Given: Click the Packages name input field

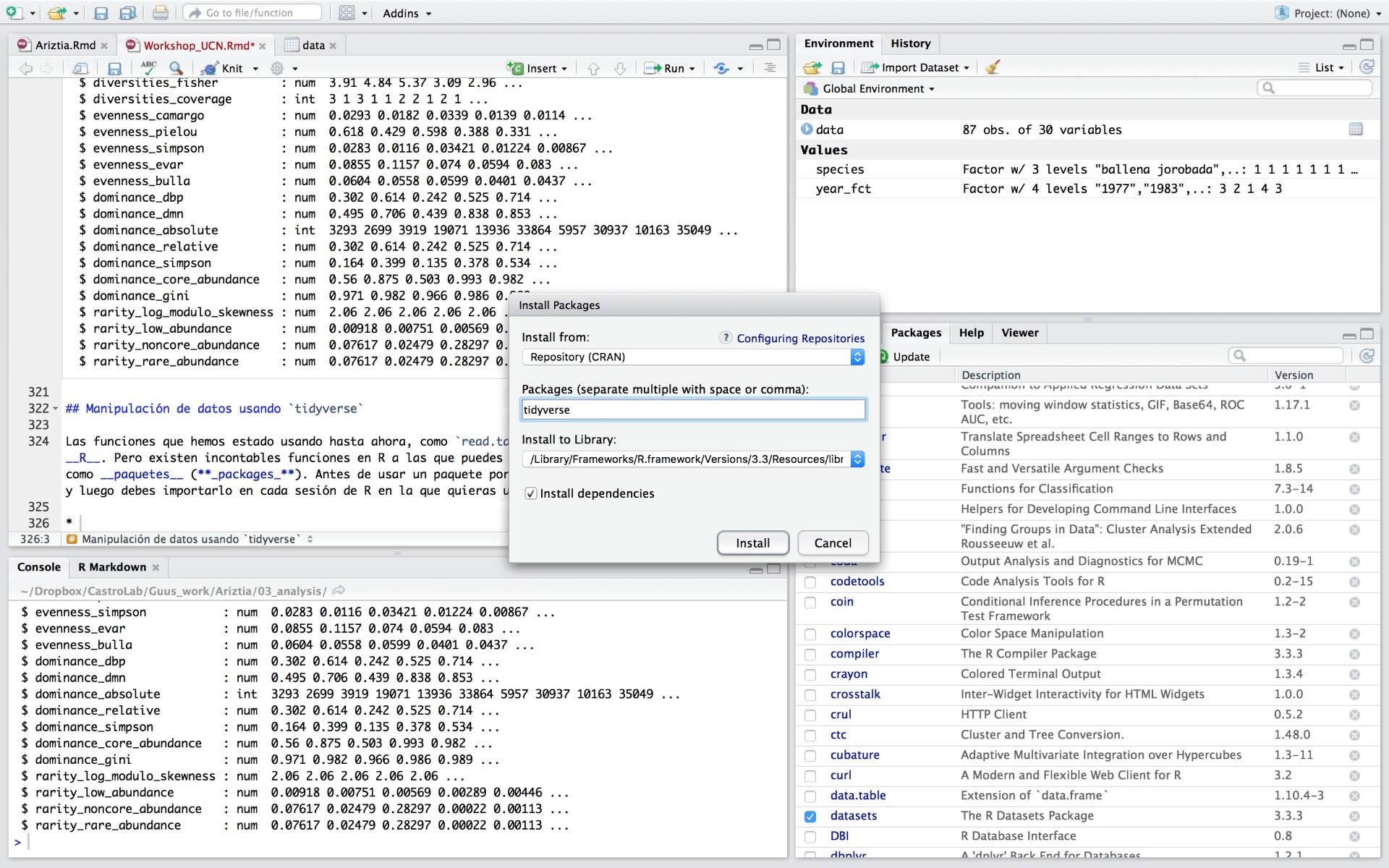Looking at the screenshot, I should tap(692, 410).
